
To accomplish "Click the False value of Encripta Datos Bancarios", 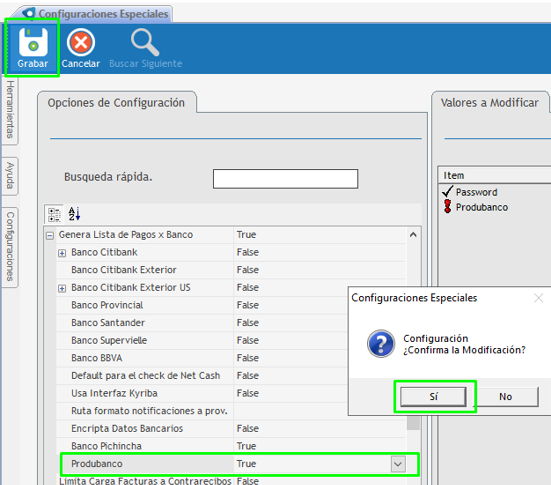I will (x=248, y=428).
